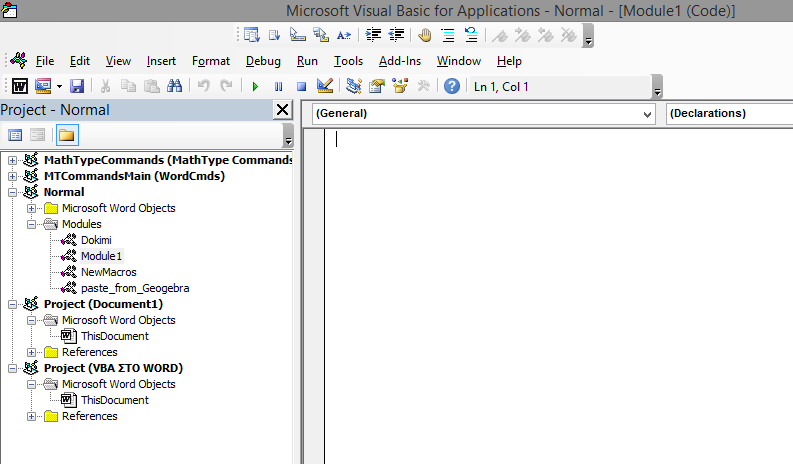Open the (Declarations) procedure dropdown
Image resolution: width=793 pixels, height=464 pixels.
tap(730, 114)
